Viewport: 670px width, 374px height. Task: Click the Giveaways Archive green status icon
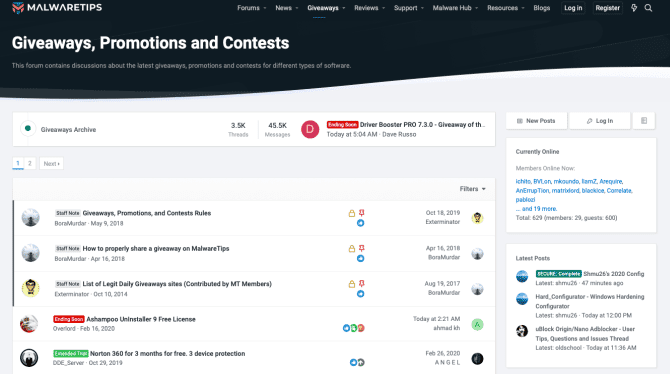(x=28, y=128)
